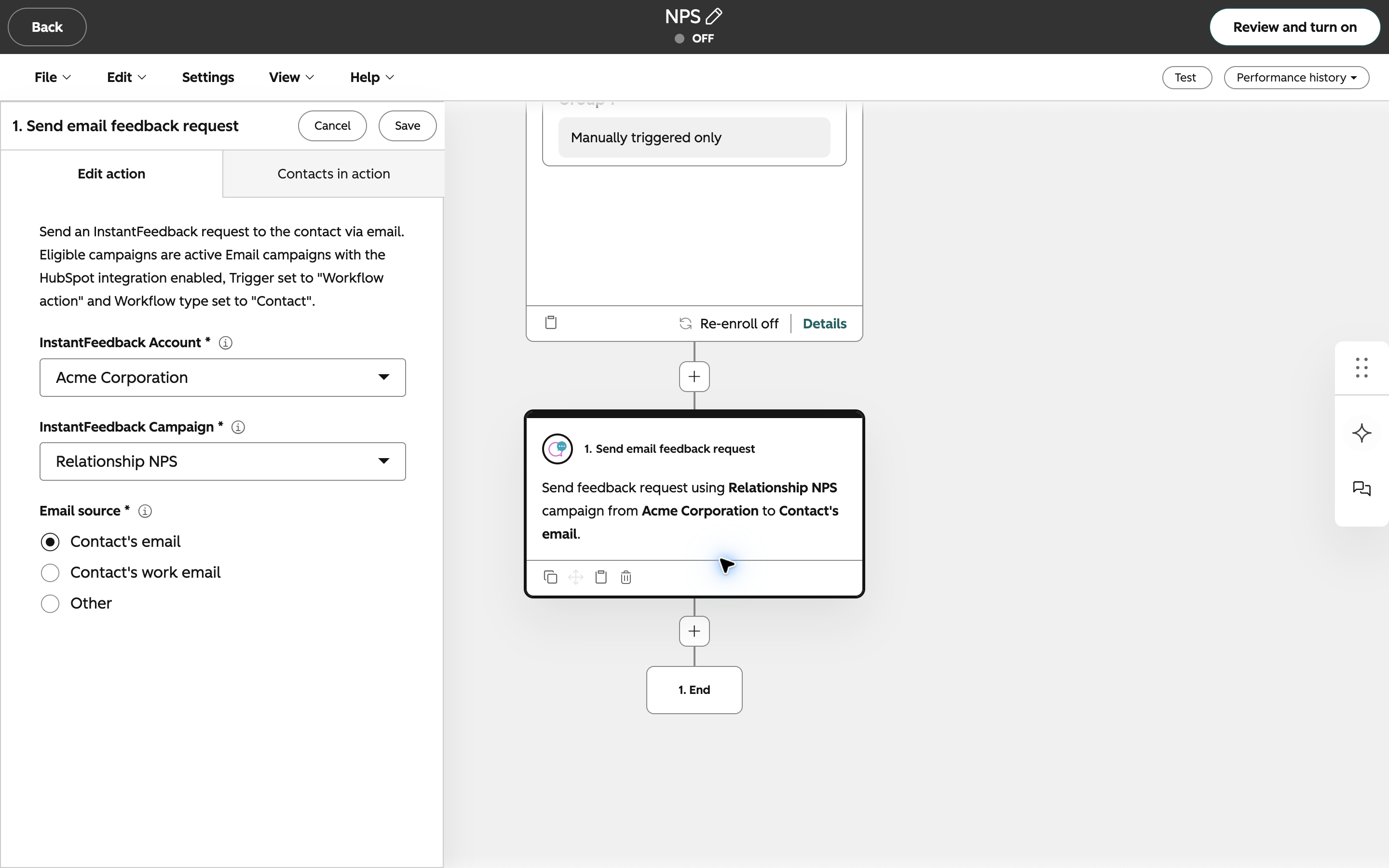Screen dimensions: 1389x868
Task: Click the InstantFeedback app icon in action card
Action: (x=558, y=449)
